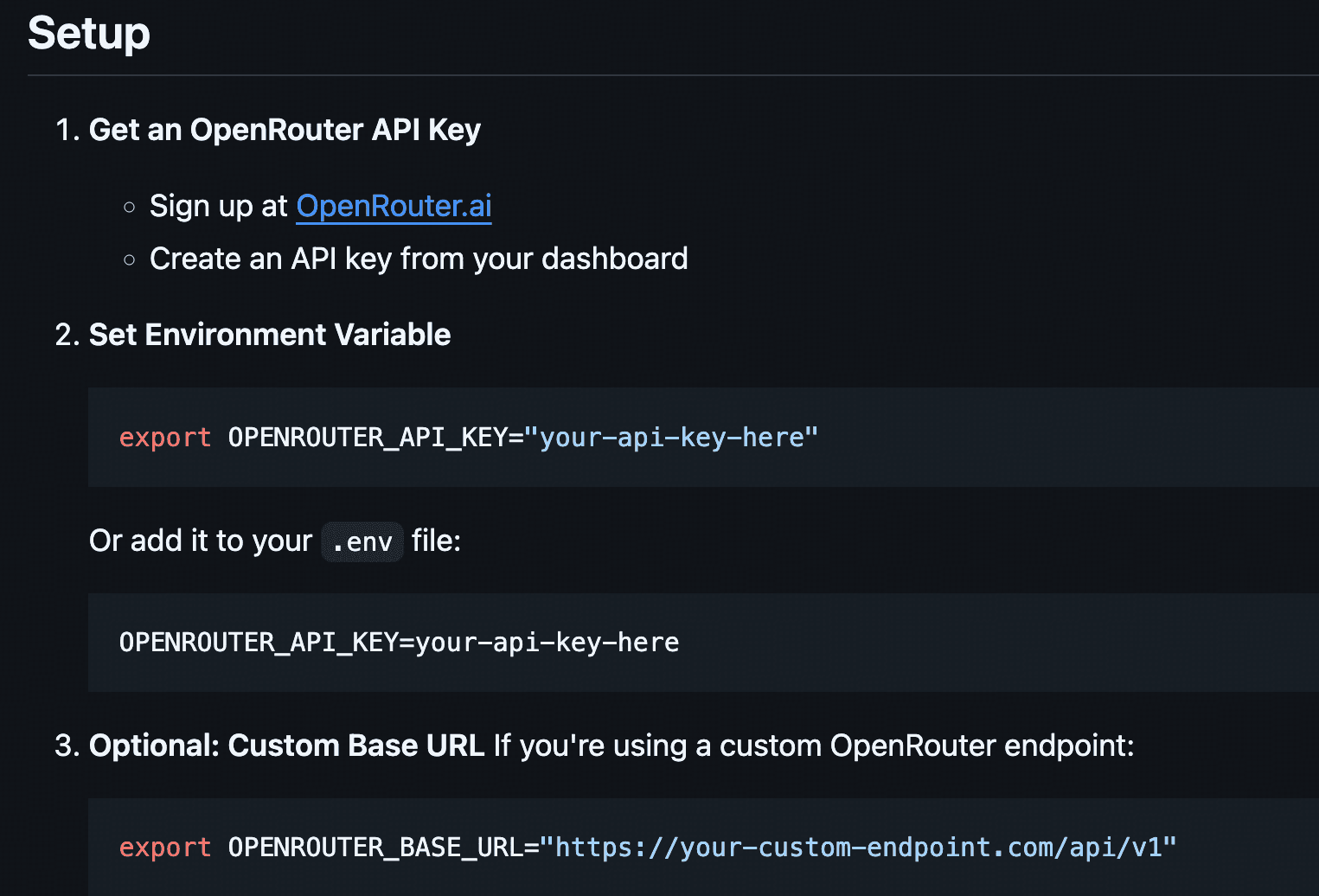Click the horizontal divider under the Setup heading

[673, 75]
